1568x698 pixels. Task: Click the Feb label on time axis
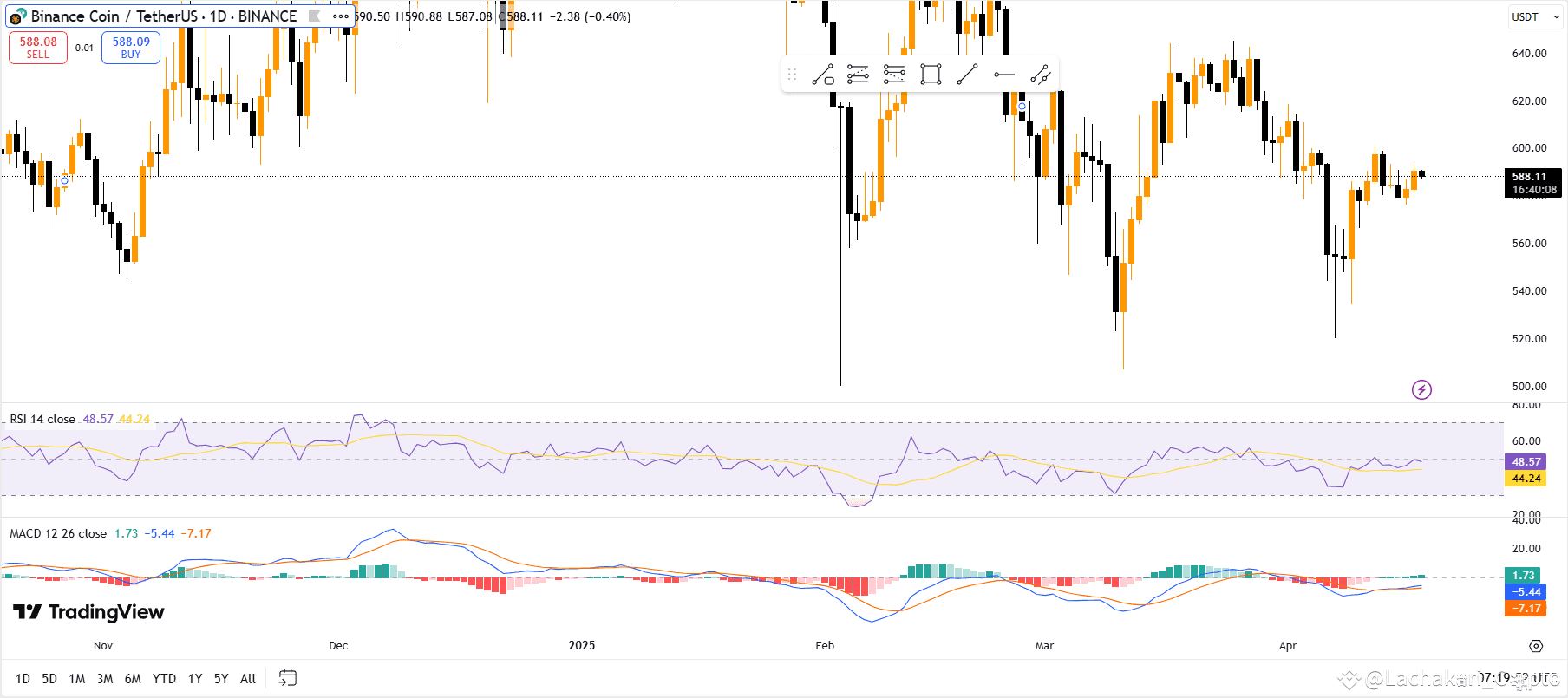(825, 646)
